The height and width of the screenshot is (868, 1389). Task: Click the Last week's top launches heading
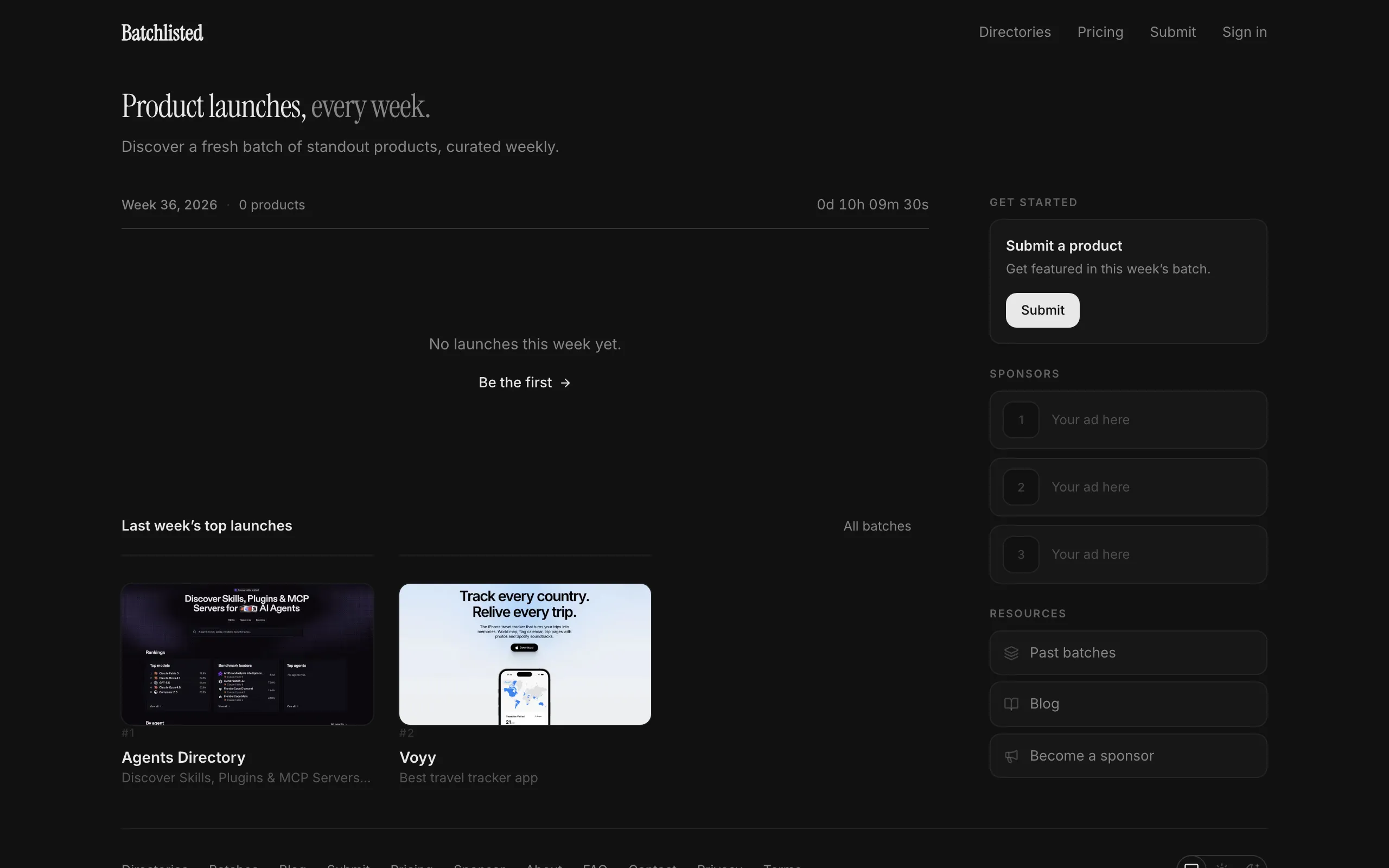[x=207, y=526]
